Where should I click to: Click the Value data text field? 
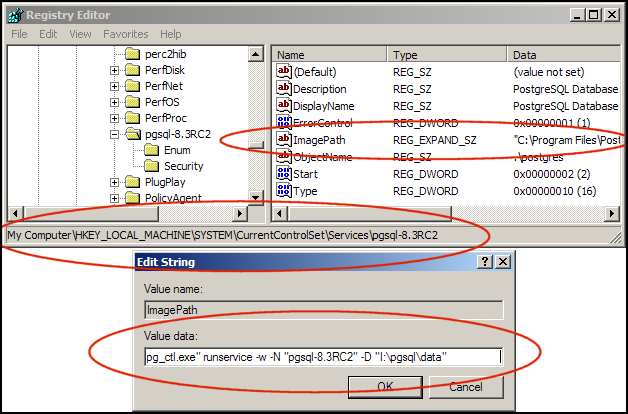click(321, 357)
